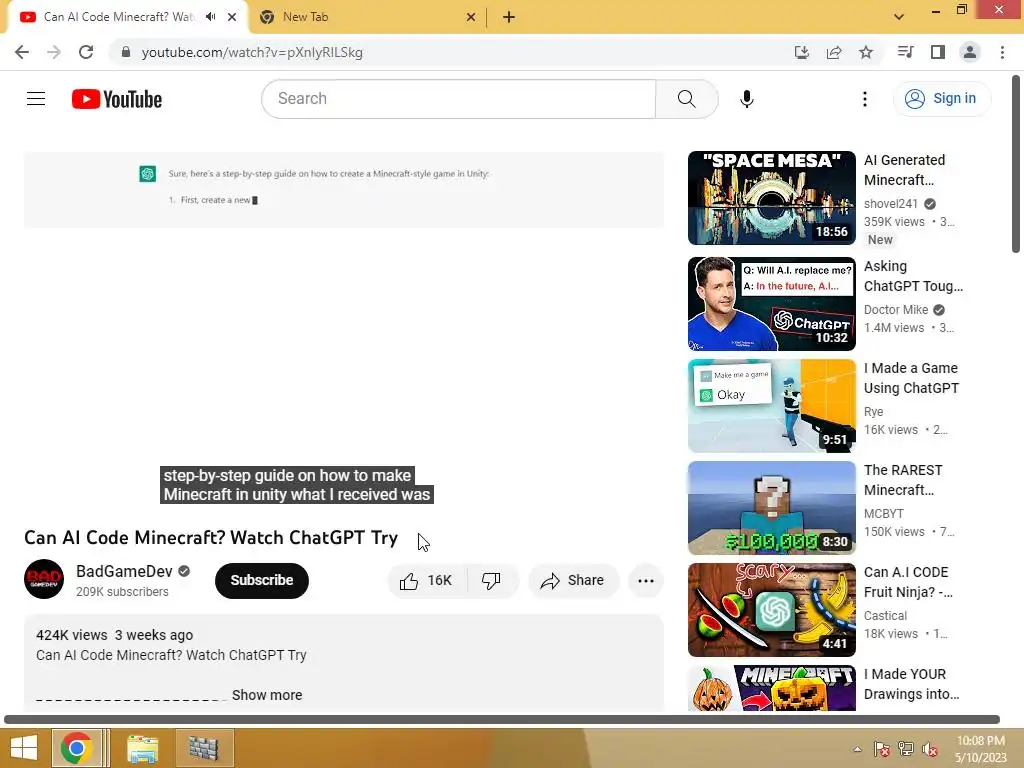
Task: Close the New Tab tab
Action: (x=471, y=17)
